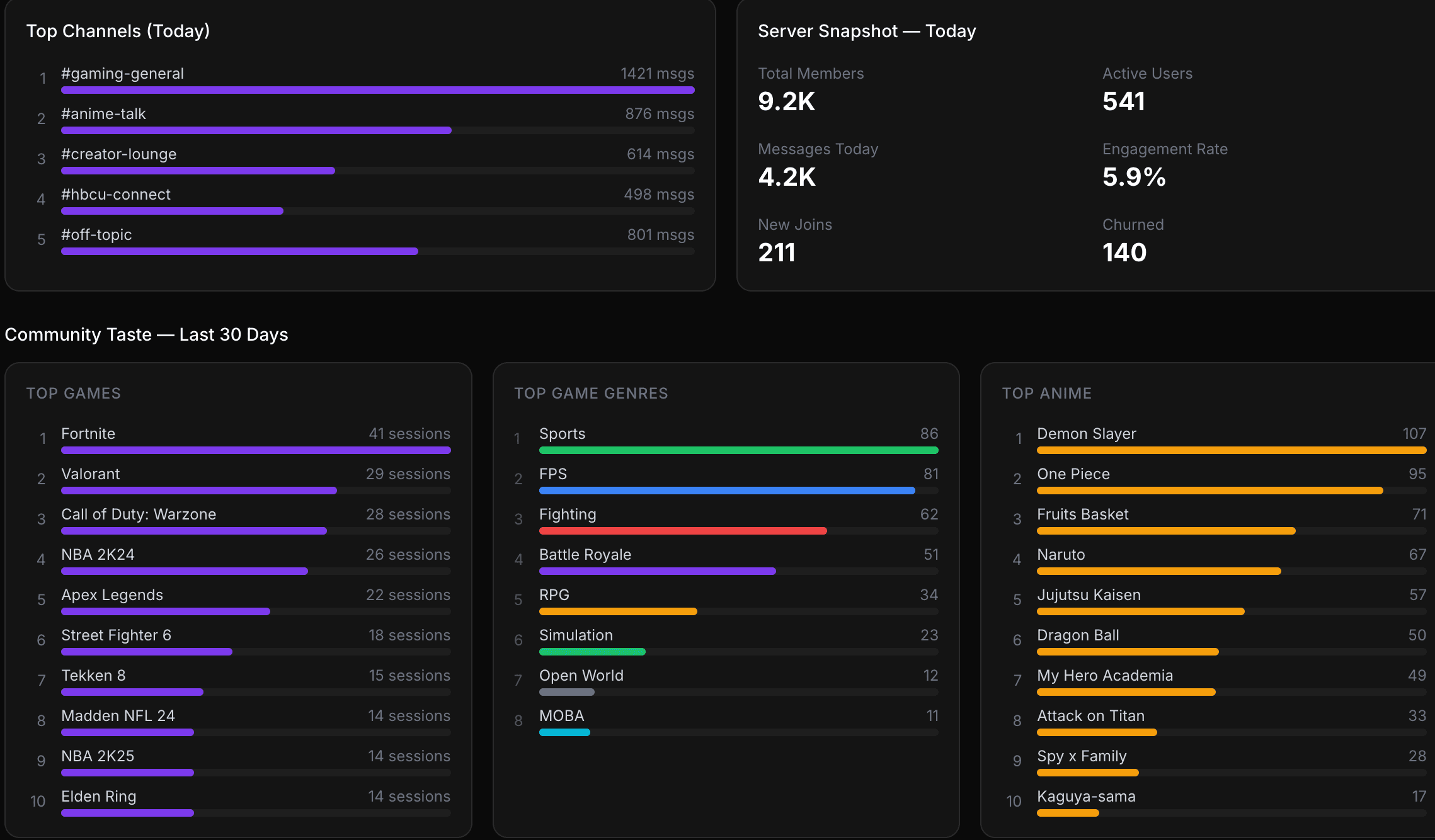The height and width of the screenshot is (840, 1435).
Task: Select the 801 msgs value
Action: point(661,235)
